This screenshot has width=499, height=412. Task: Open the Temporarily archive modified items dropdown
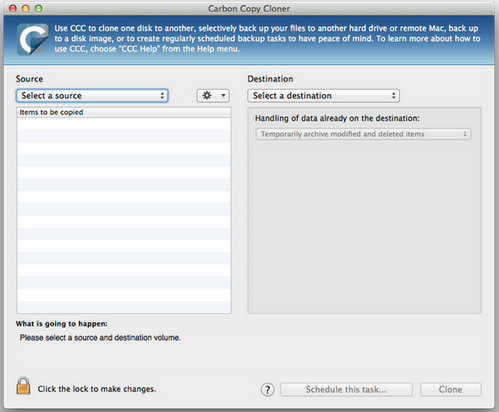coord(363,134)
